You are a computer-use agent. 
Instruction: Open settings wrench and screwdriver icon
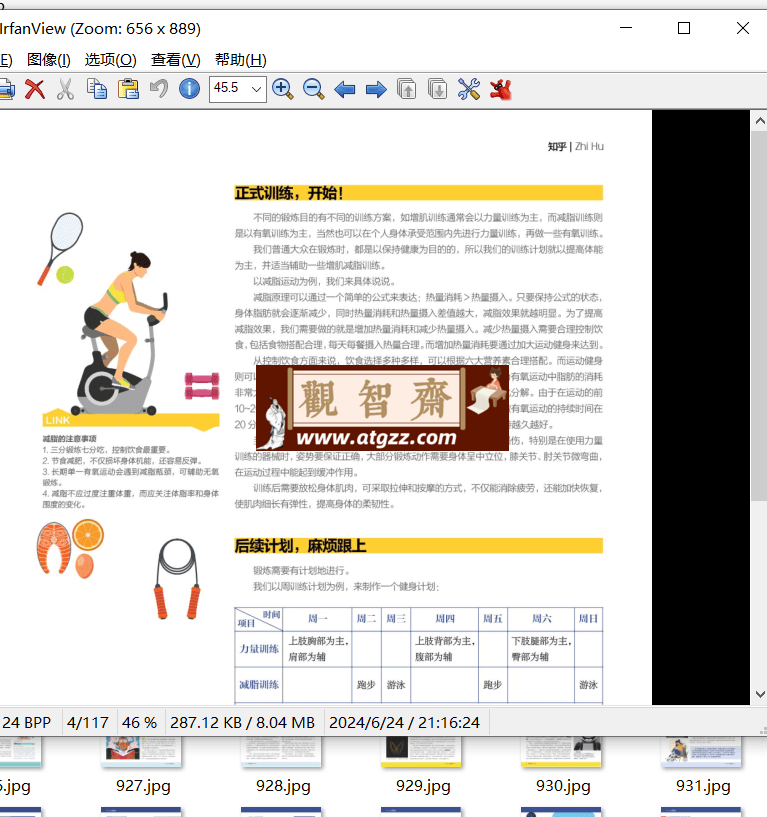point(468,89)
